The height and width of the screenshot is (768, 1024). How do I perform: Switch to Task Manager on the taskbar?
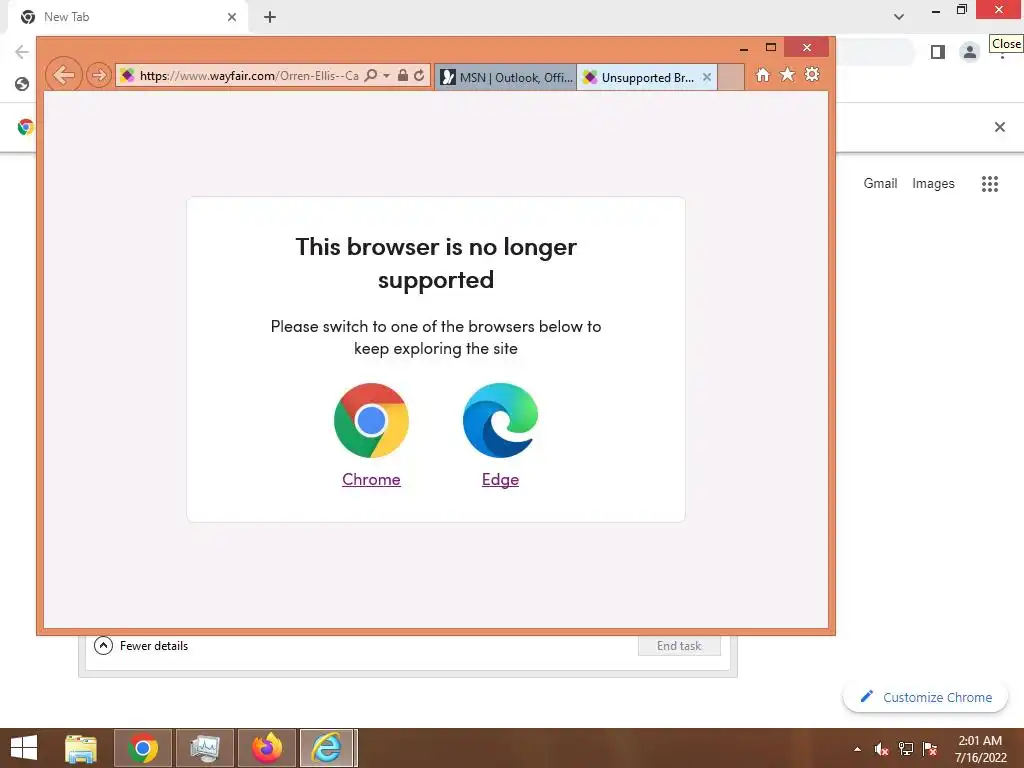[204, 748]
